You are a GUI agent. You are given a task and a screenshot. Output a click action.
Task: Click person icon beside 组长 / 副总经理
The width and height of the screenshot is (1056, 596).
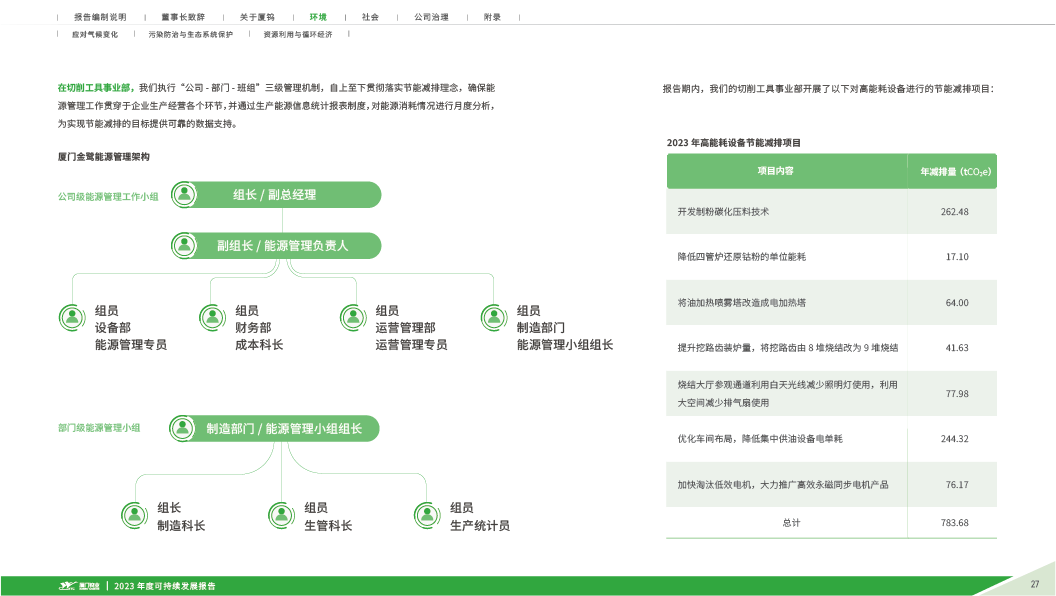click(184, 195)
